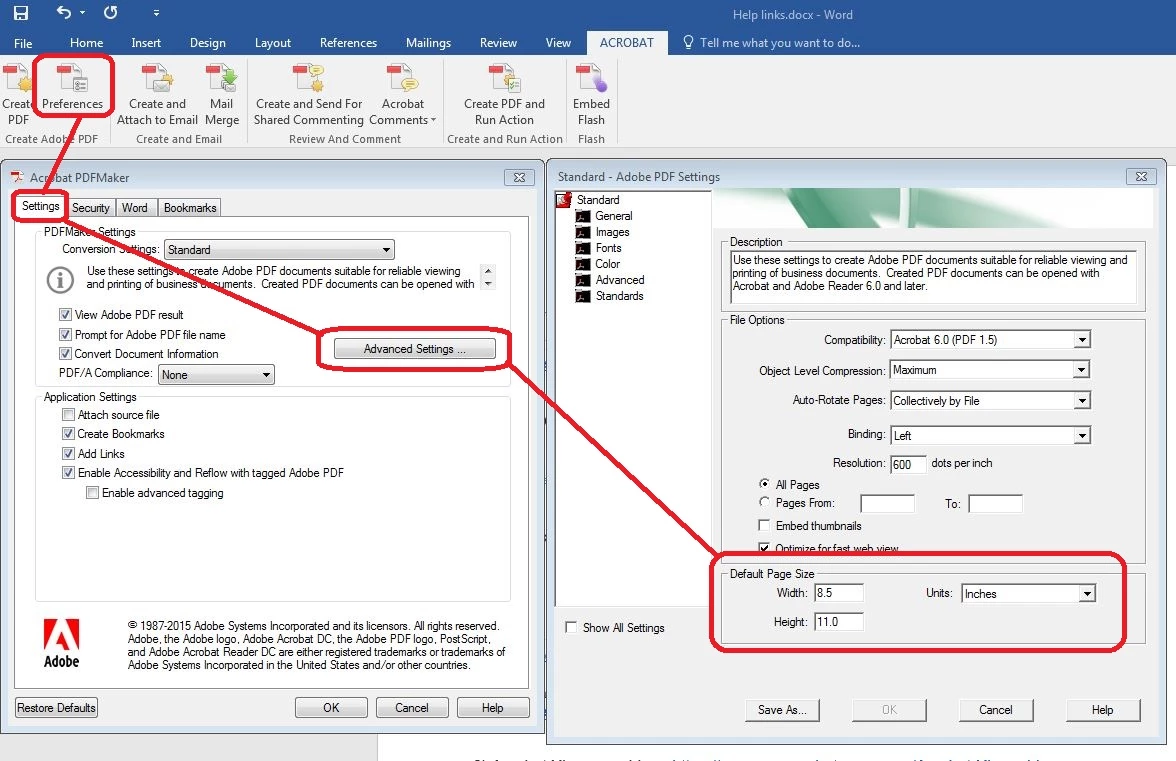Click the Create PDF ribbon icon
1176x761 pixels.
tap(16, 79)
